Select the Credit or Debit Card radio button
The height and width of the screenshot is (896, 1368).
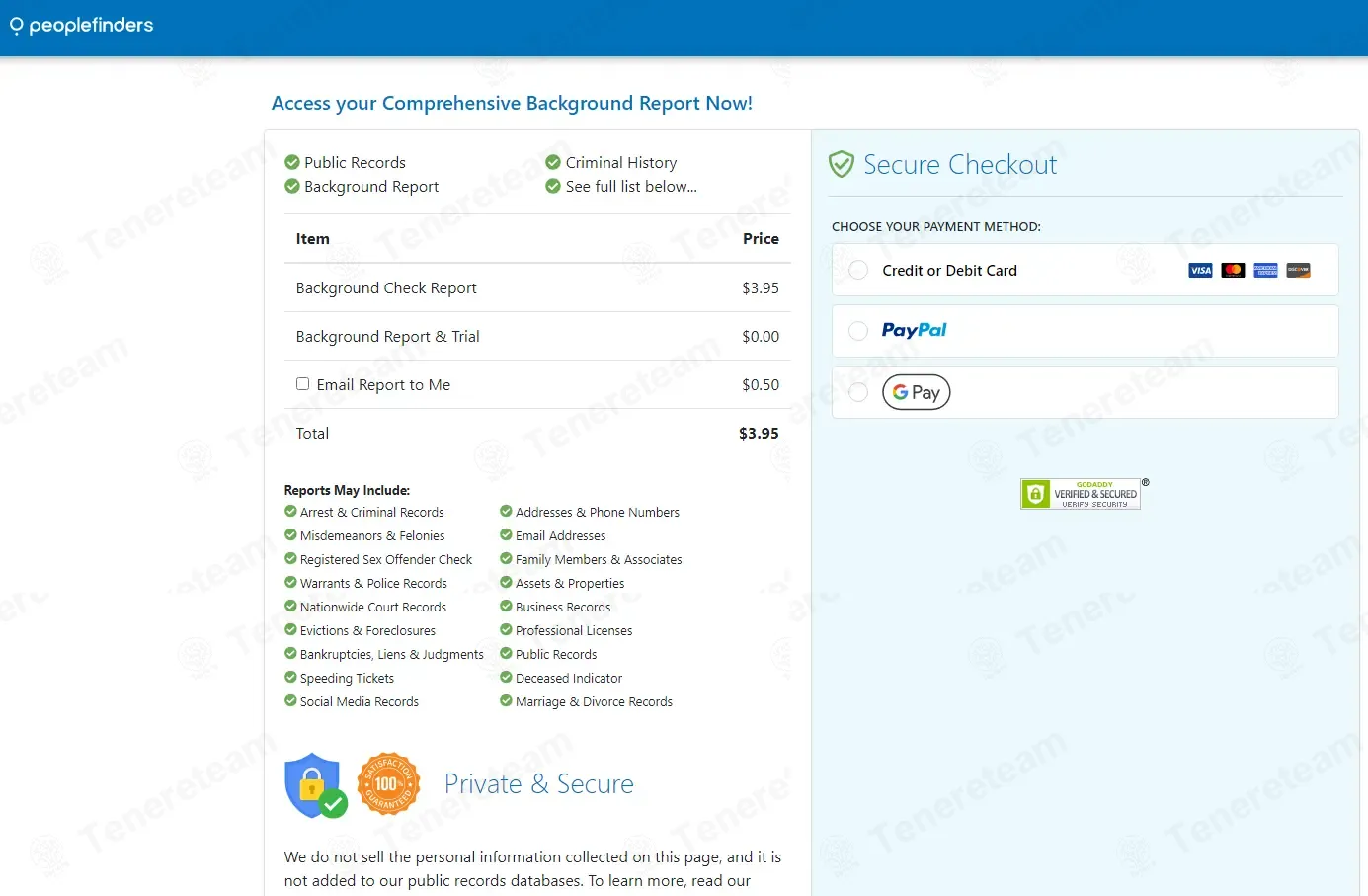click(858, 271)
